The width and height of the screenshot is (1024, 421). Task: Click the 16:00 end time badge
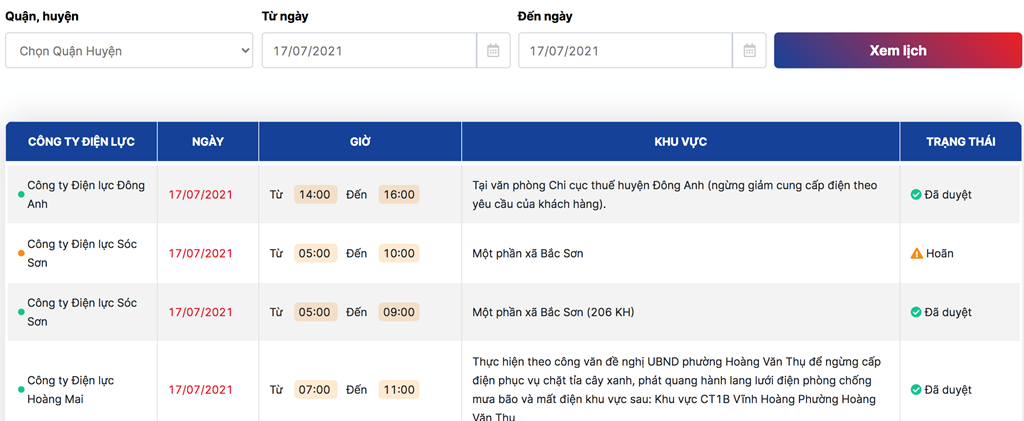point(399,195)
